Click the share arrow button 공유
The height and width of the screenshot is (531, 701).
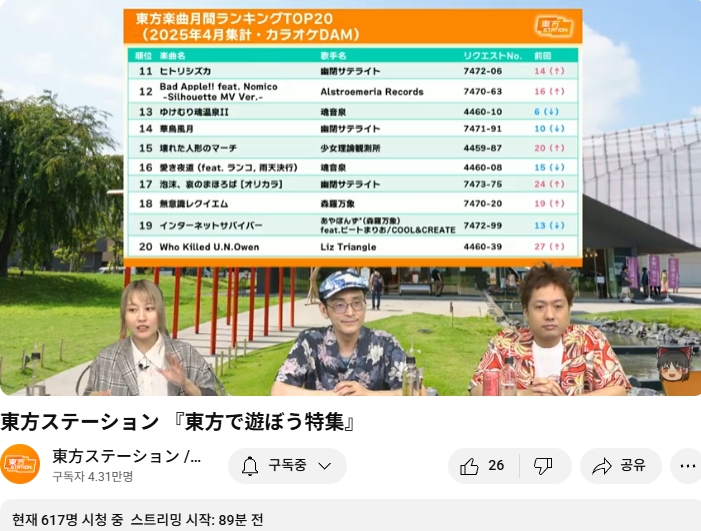pyautogui.click(x=620, y=466)
